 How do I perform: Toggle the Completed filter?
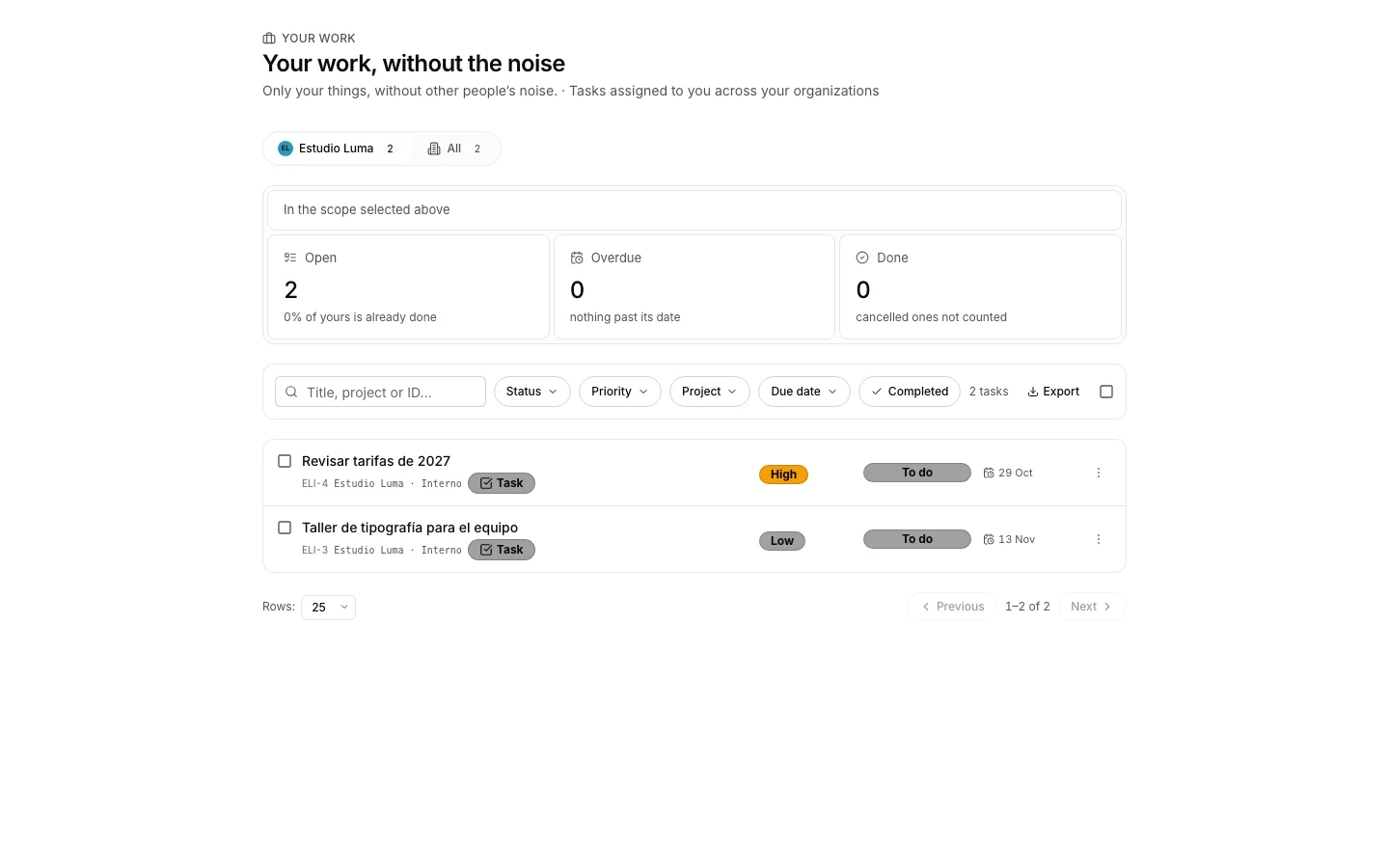point(910,392)
